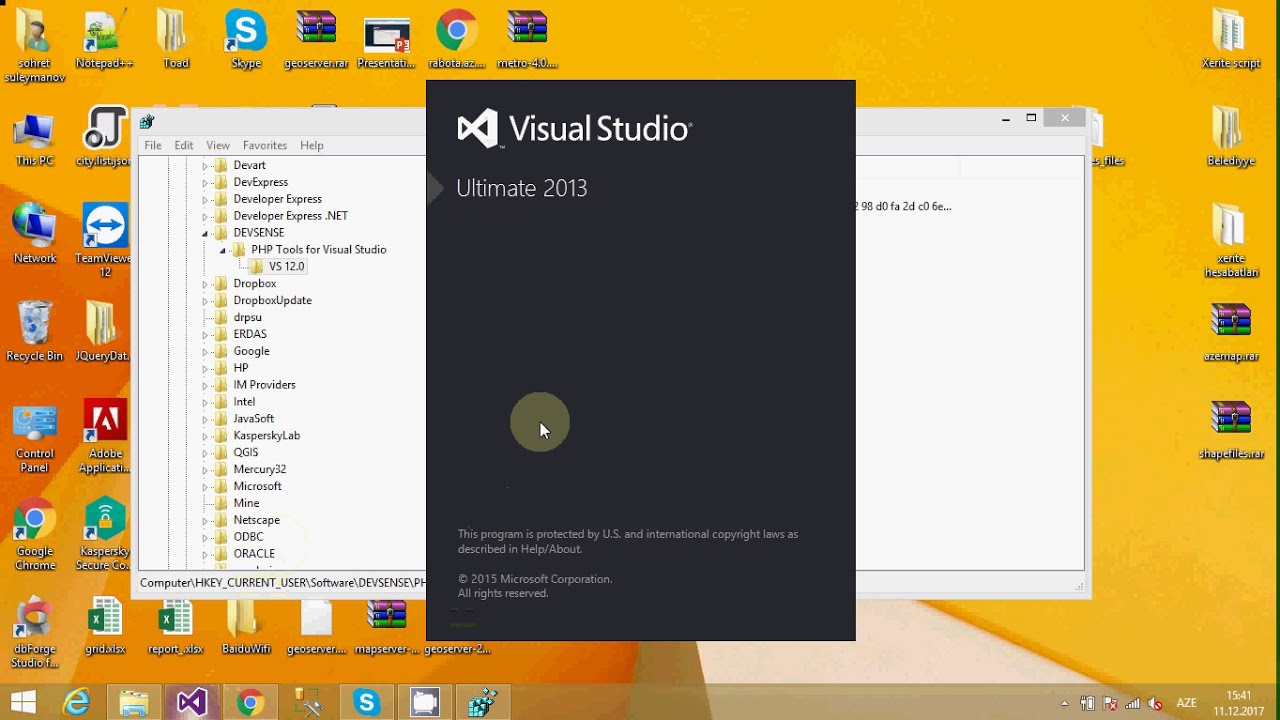Open Internet Explorer from taskbar
Viewport: 1280px width, 720px height.
[x=77, y=702]
